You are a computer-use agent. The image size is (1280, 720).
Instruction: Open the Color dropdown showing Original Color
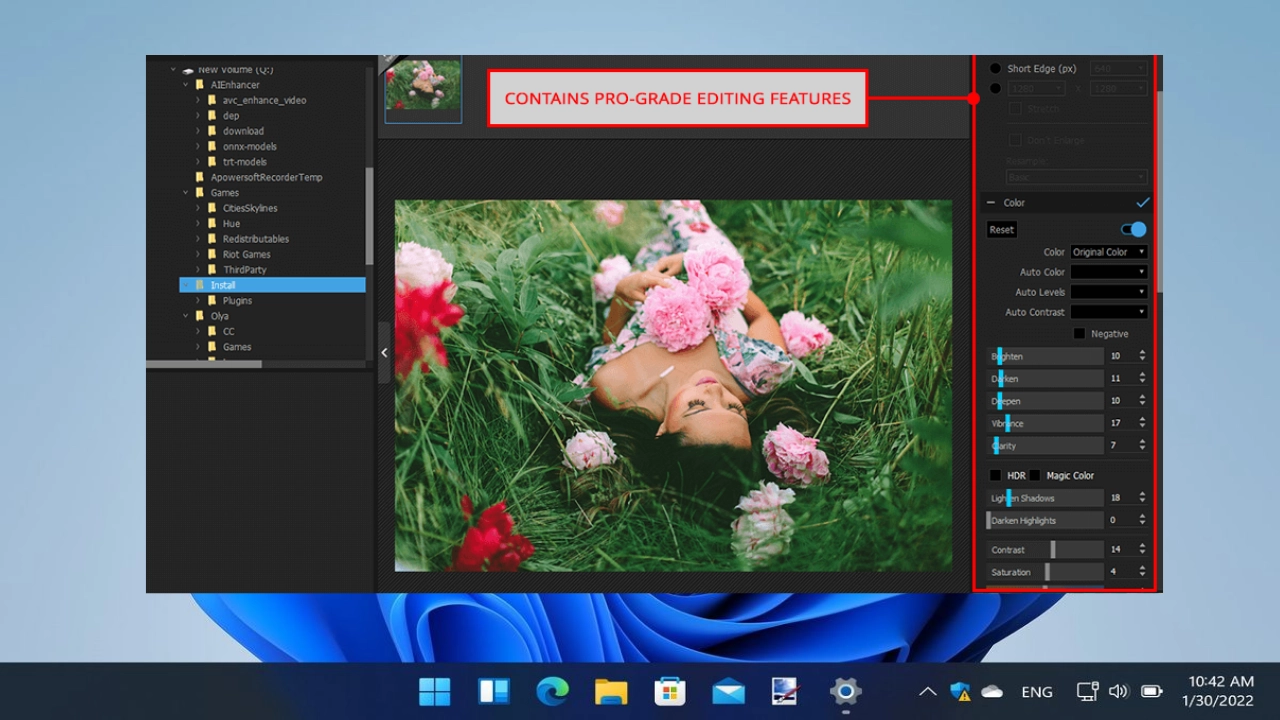pos(1109,252)
